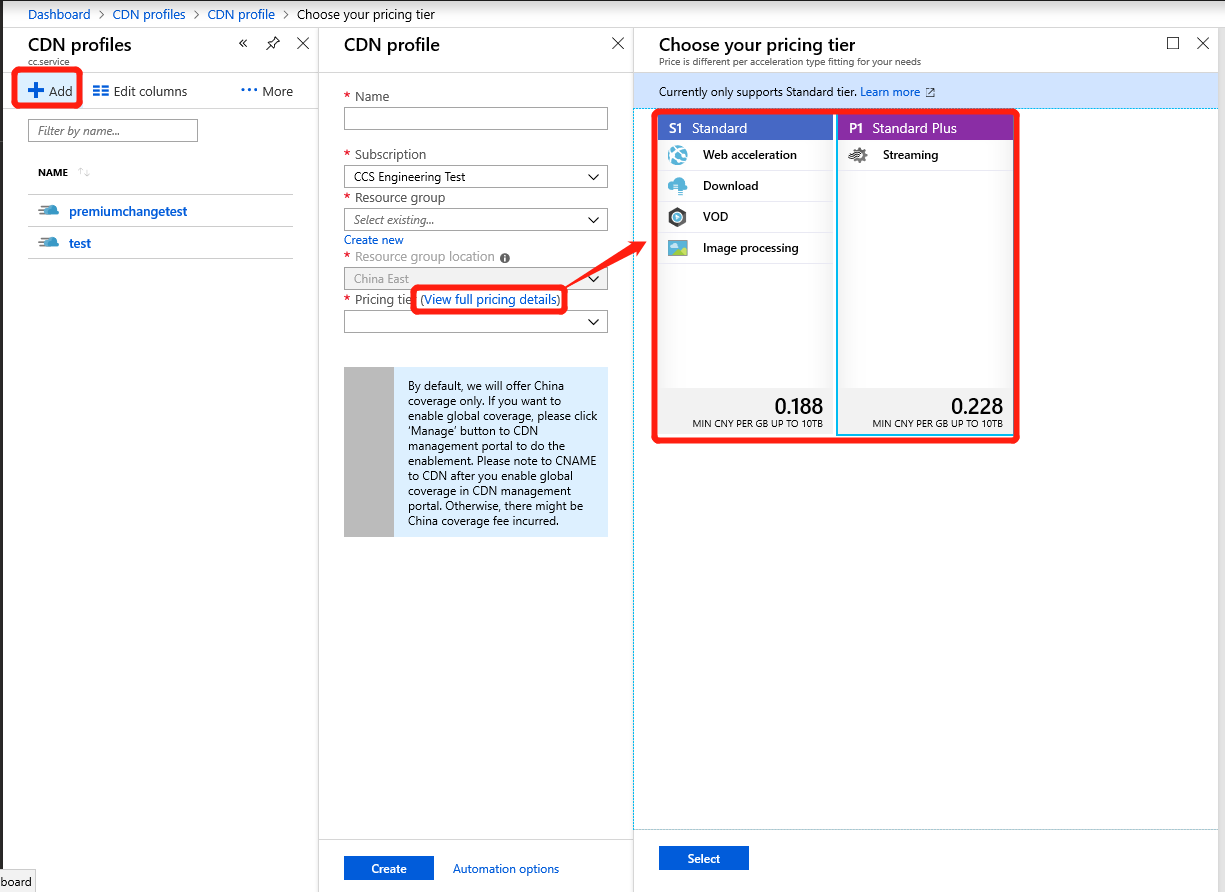Maximize the pricing tier blade
This screenshot has height=892, width=1225.
1173,43
